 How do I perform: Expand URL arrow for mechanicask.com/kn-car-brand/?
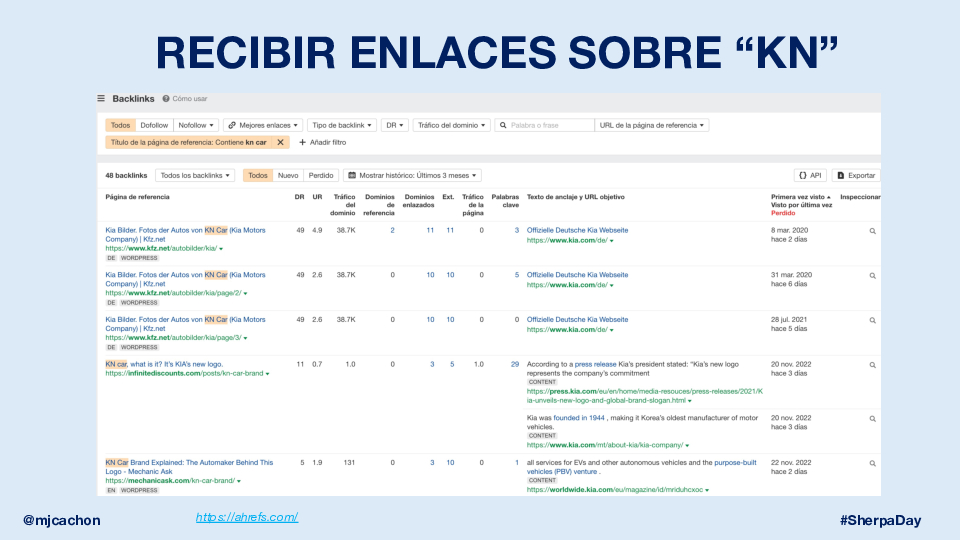coord(239,481)
